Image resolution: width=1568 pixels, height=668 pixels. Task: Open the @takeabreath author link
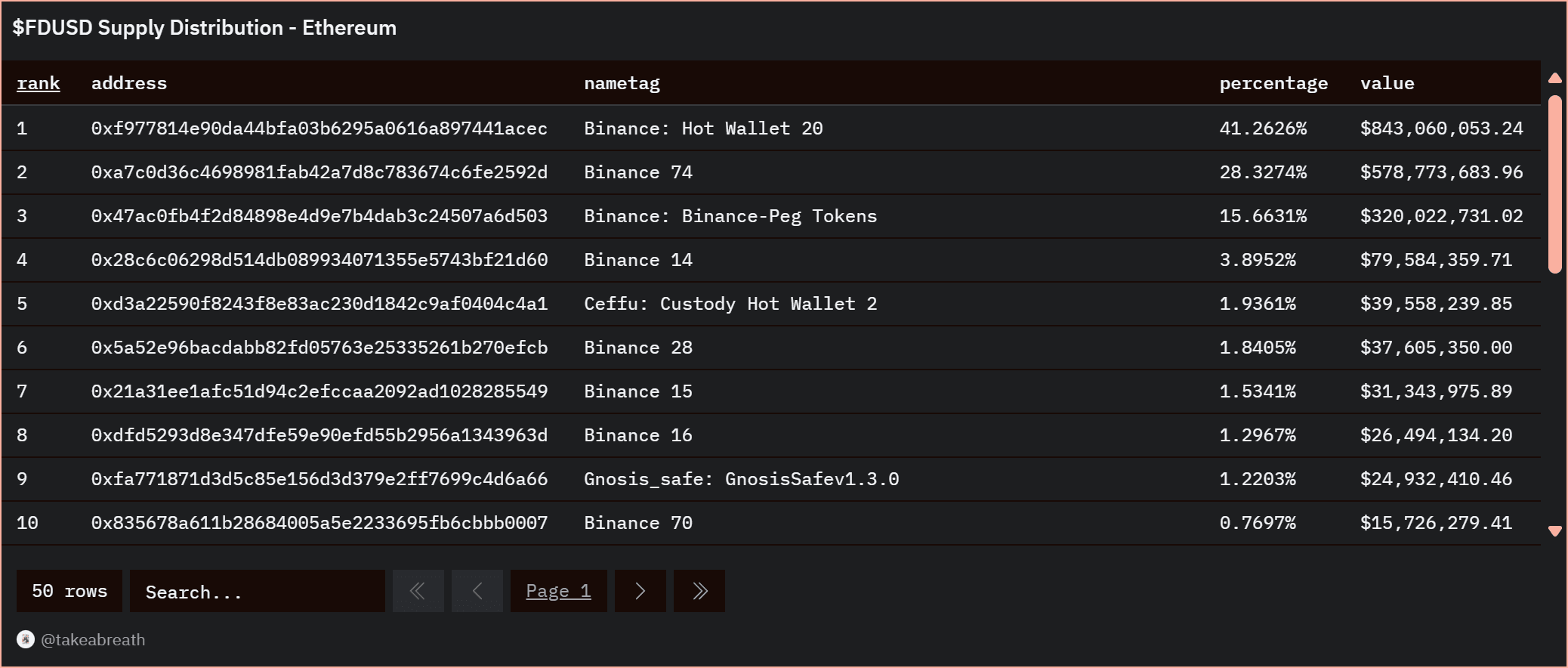point(93,639)
